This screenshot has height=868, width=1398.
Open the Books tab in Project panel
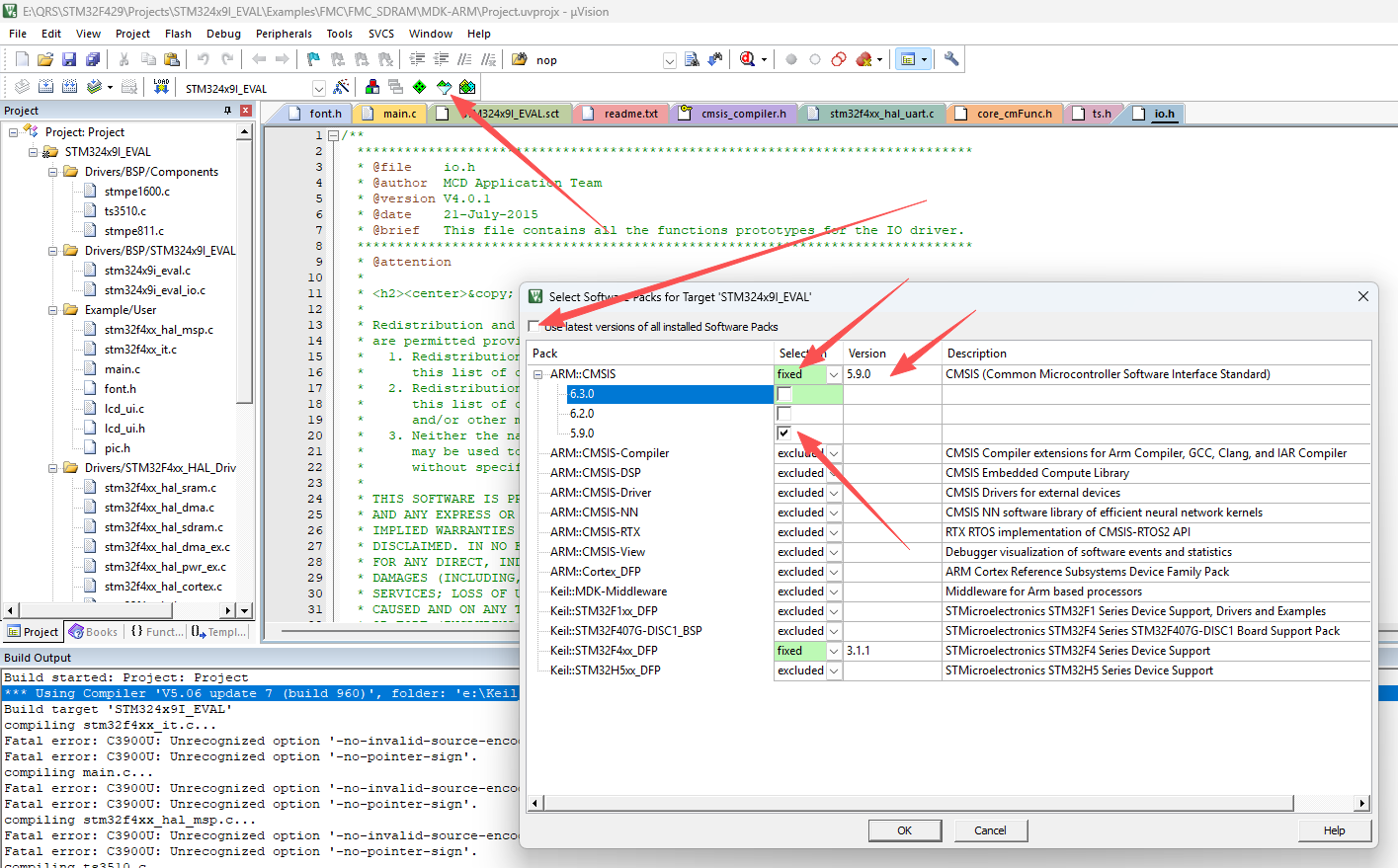93,632
